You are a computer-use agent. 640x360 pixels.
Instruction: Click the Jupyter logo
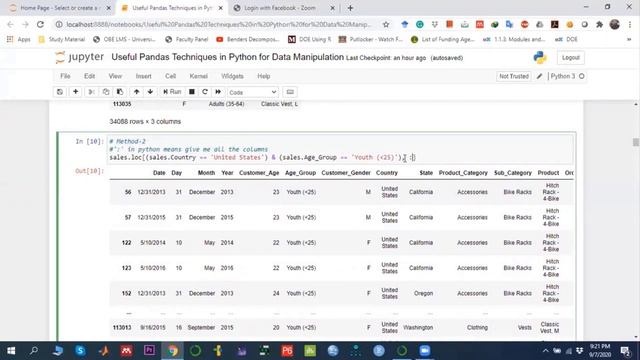pos(80,57)
